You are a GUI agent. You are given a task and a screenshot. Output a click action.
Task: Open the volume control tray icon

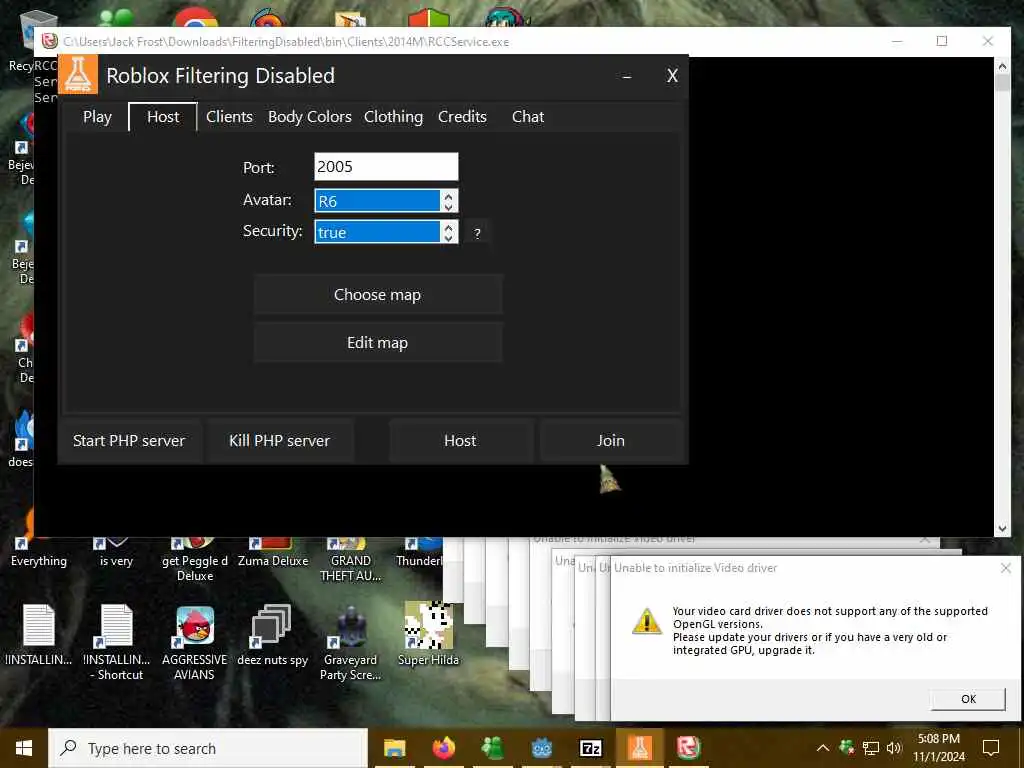pos(894,748)
